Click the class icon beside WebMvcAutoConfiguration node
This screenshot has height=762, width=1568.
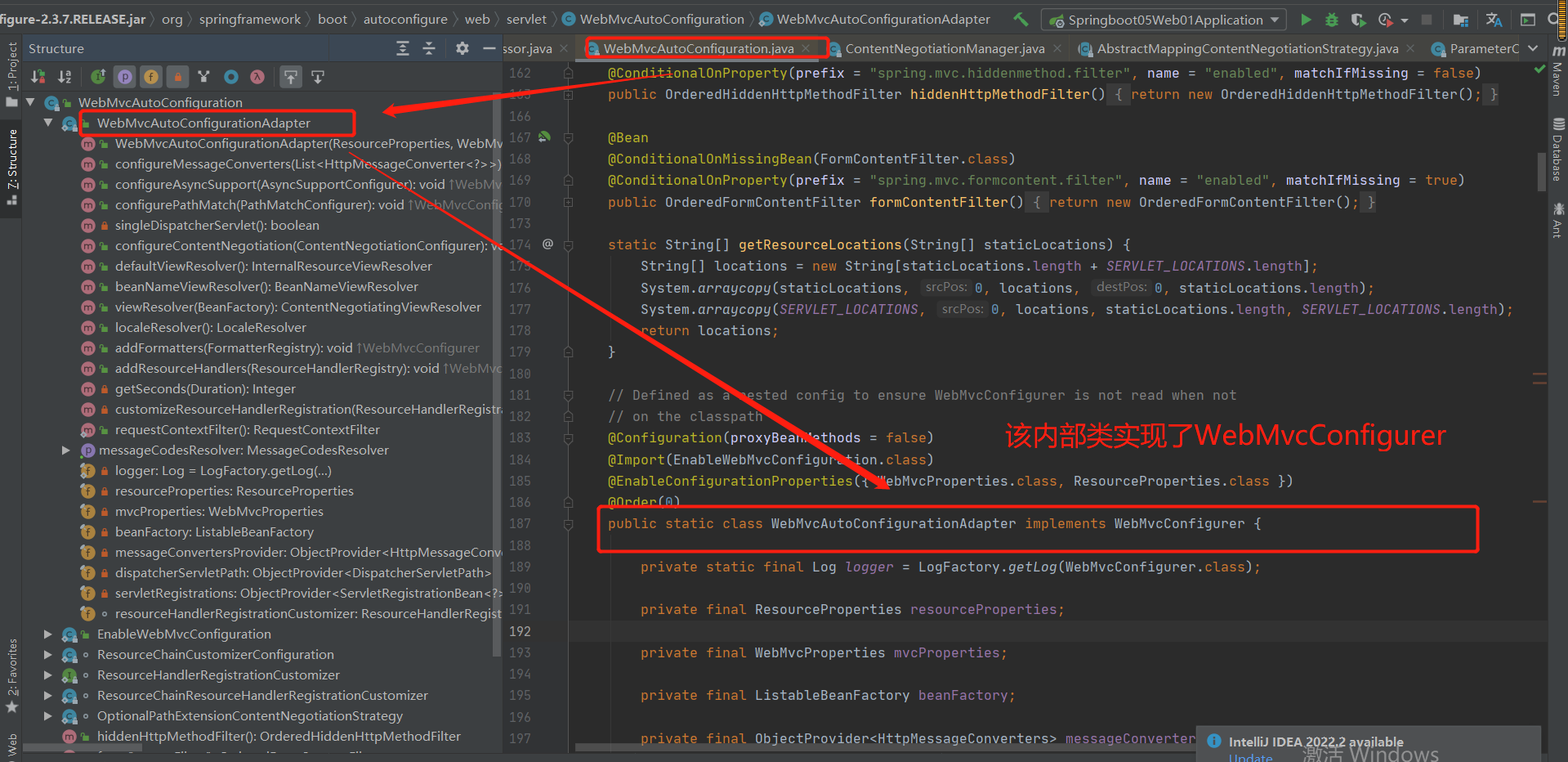53,103
